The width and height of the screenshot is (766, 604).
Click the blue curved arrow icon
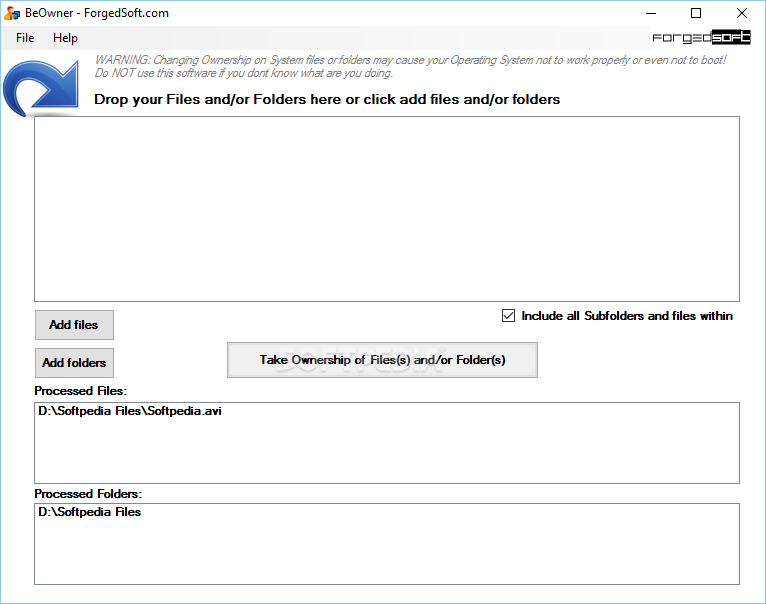42,87
